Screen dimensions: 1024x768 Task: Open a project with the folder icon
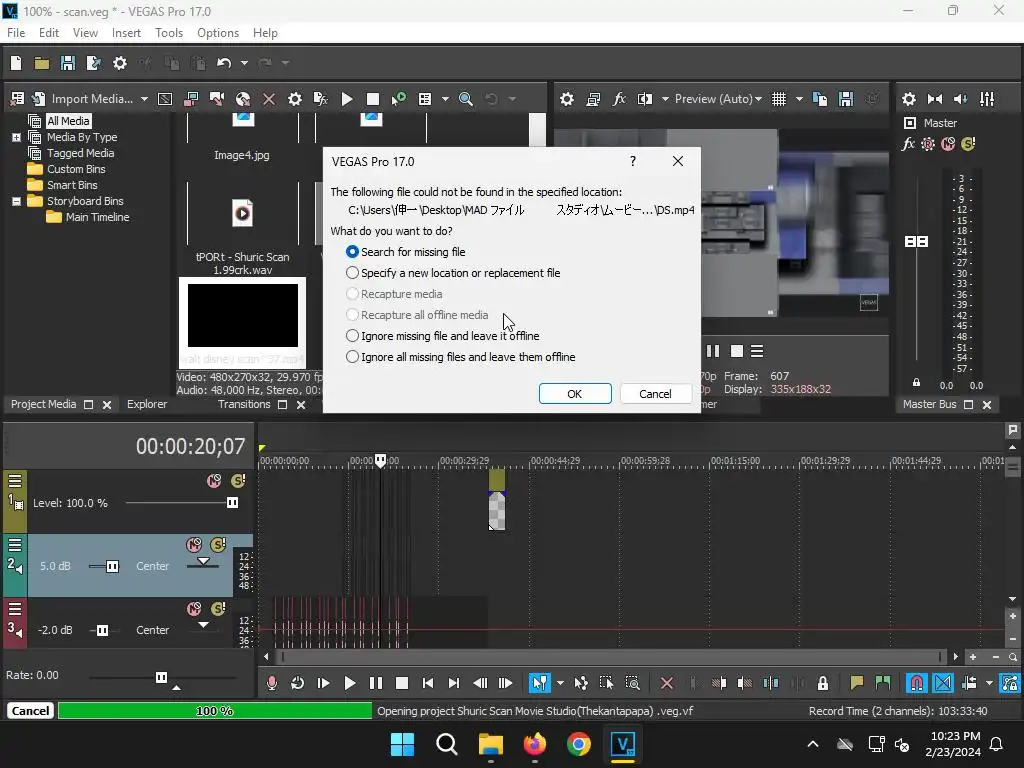click(x=42, y=63)
